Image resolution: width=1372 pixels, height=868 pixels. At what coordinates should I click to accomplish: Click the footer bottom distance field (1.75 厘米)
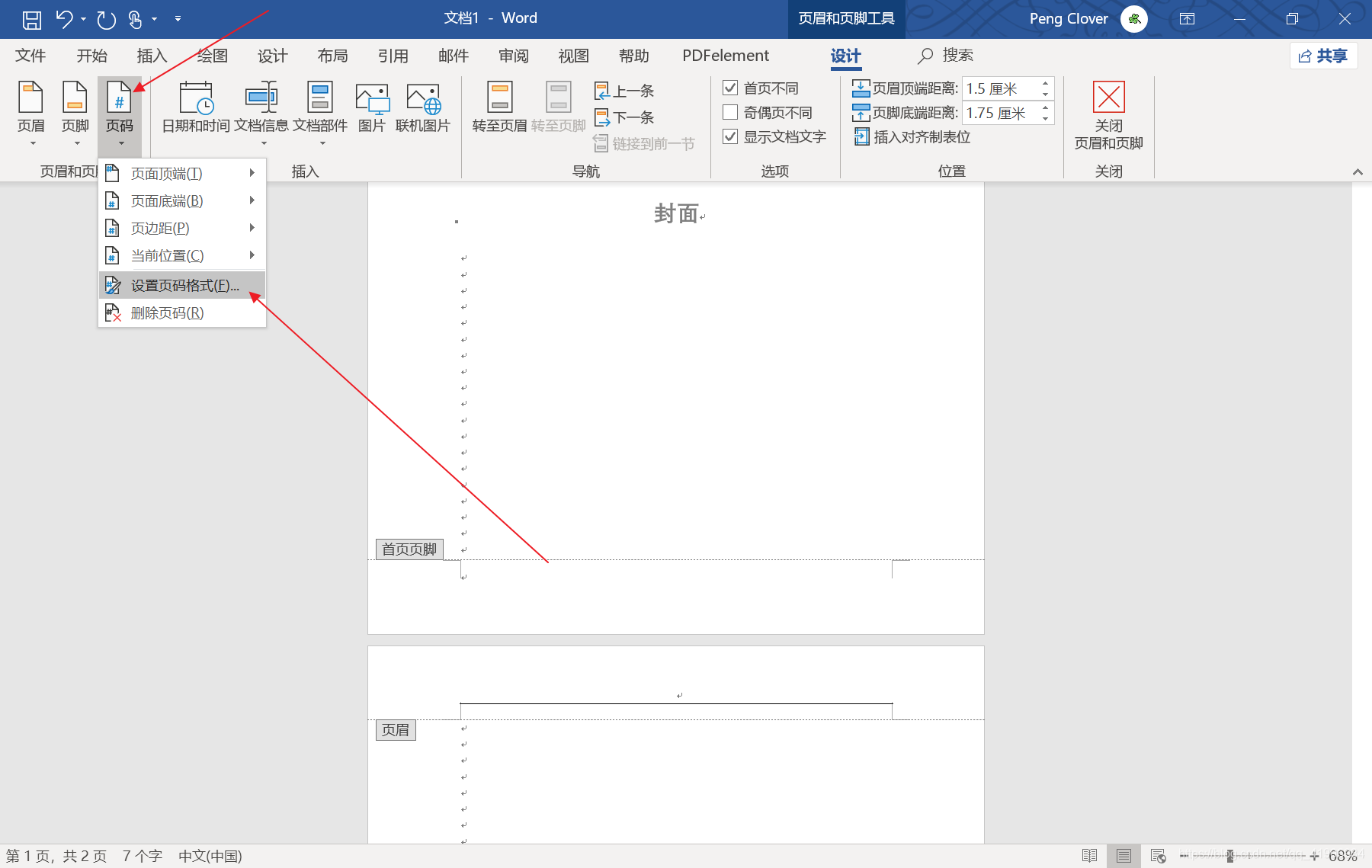[1000, 113]
